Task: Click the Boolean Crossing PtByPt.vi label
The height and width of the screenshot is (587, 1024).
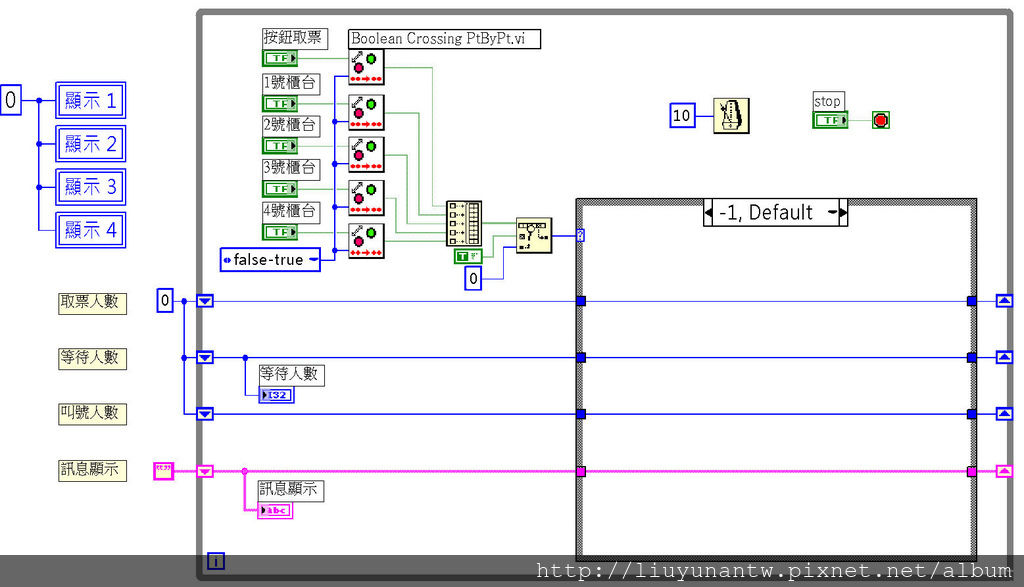Action: click(444, 39)
